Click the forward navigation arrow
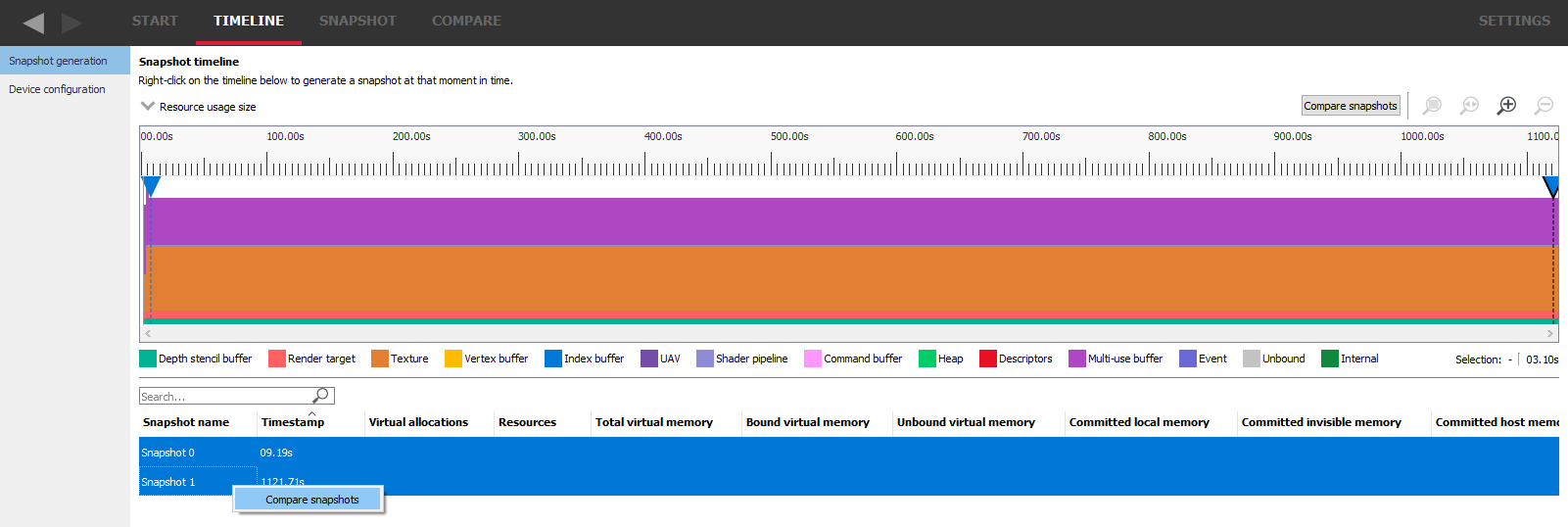 (x=71, y=23)
